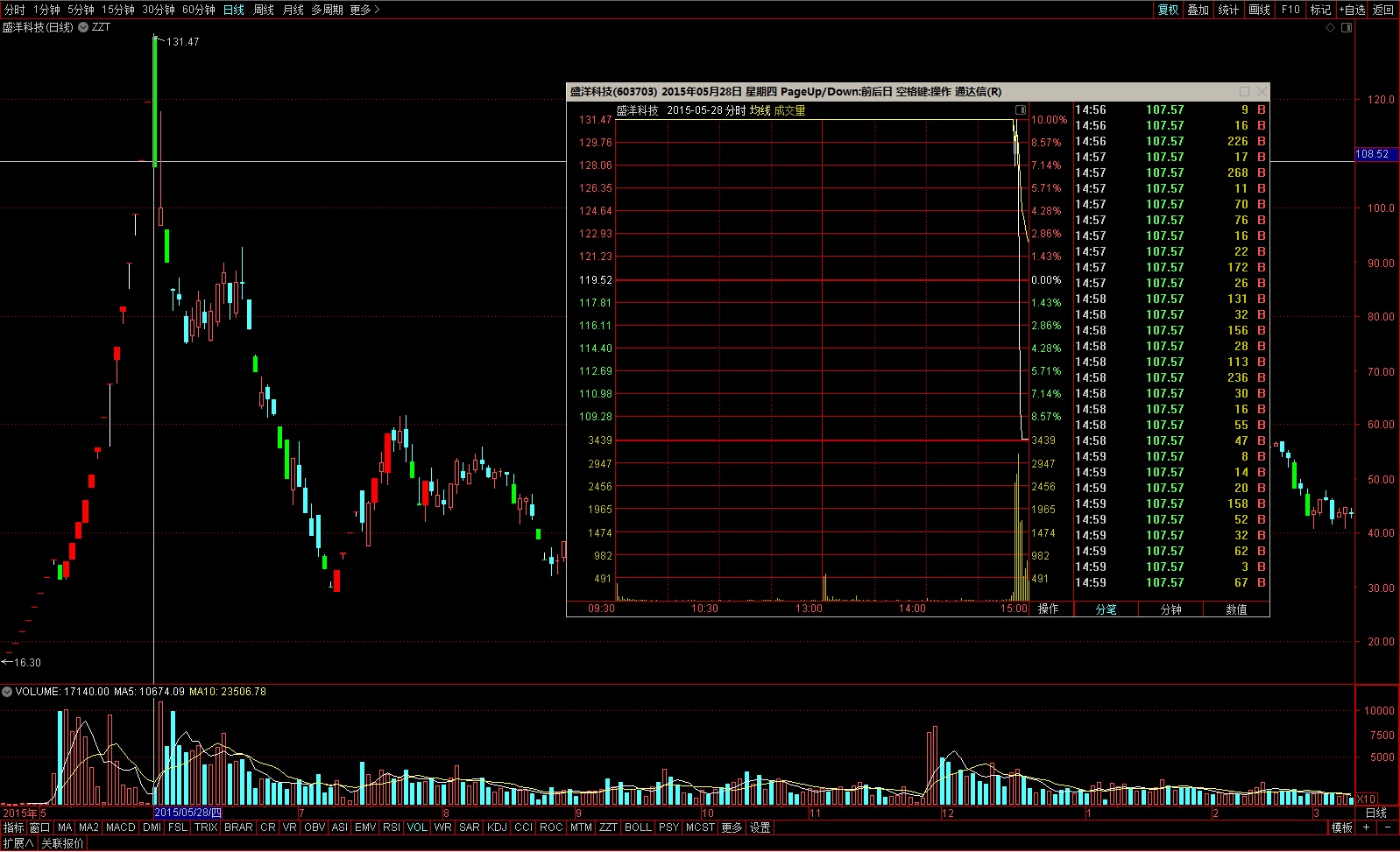Click the diamond icon in chart corner
Image resolution: width=1400 pixels, height=852 pixels.
coord(1330,28)
